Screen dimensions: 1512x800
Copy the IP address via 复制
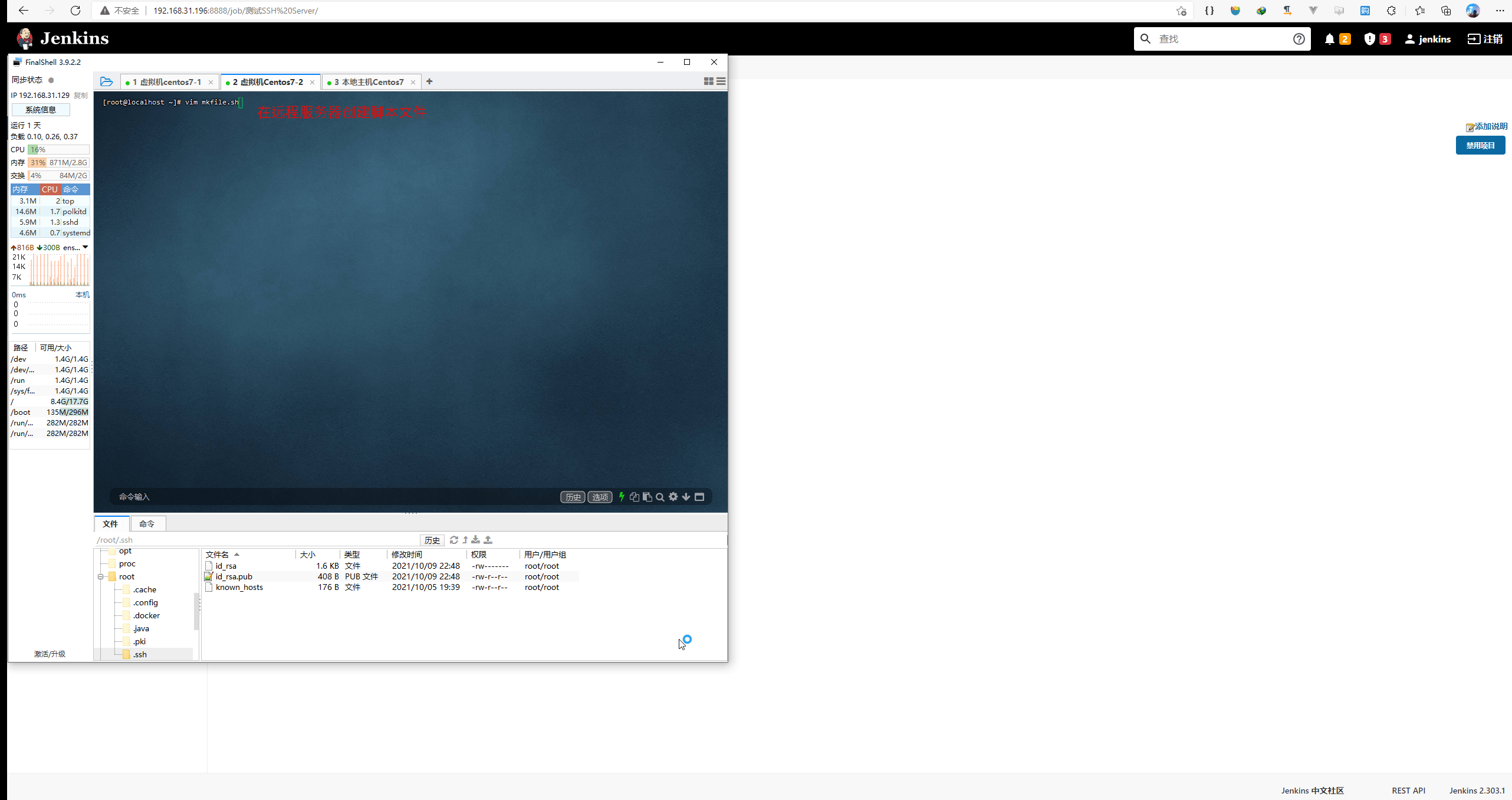click(x=81, y=95)
